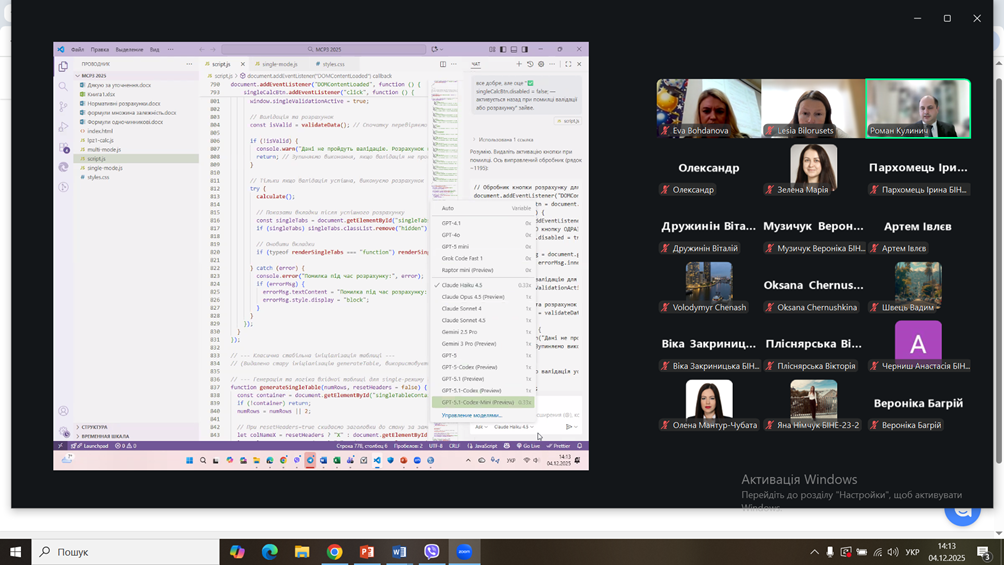Click the Управление моделями link
This screenshot has height=565, width=1004.
[471, 415]
